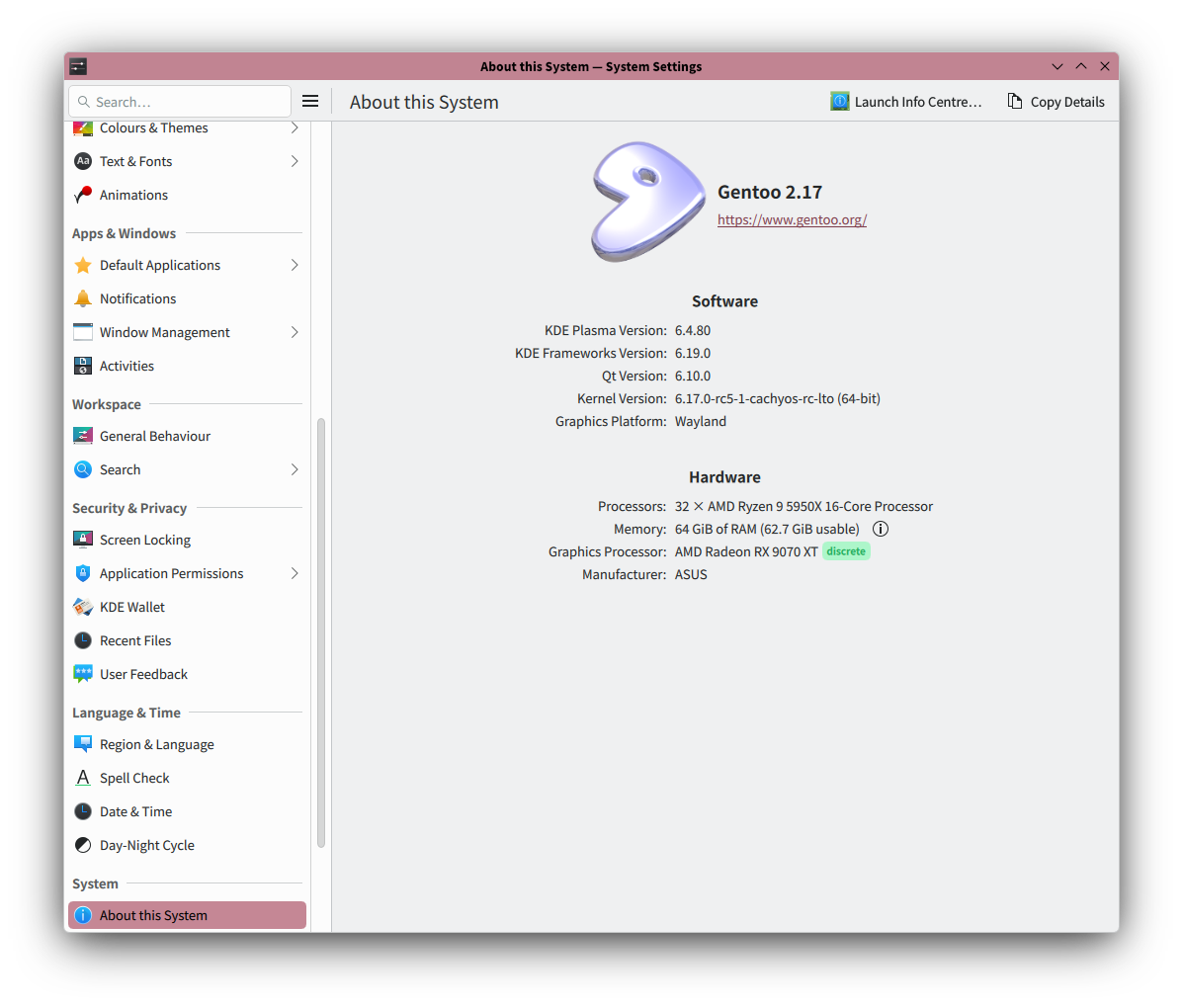The width and height of the screenshot is (1183, 1008).
Task: Click the sidebar Search input field
Action: tap(180, 101)
